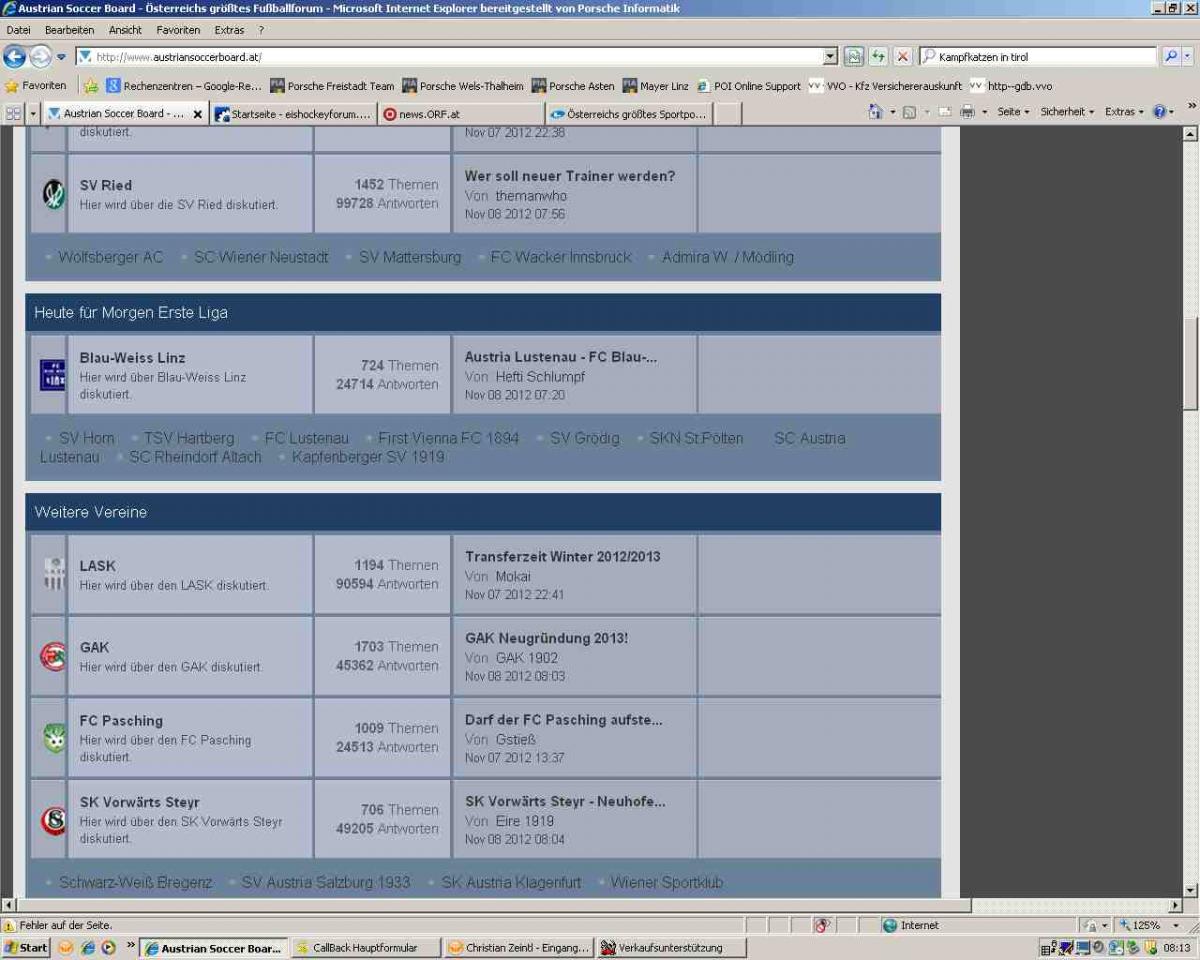Open the Wolfsberger AC subforum link
Screen dimensions: 1200x960
[110, 257]
